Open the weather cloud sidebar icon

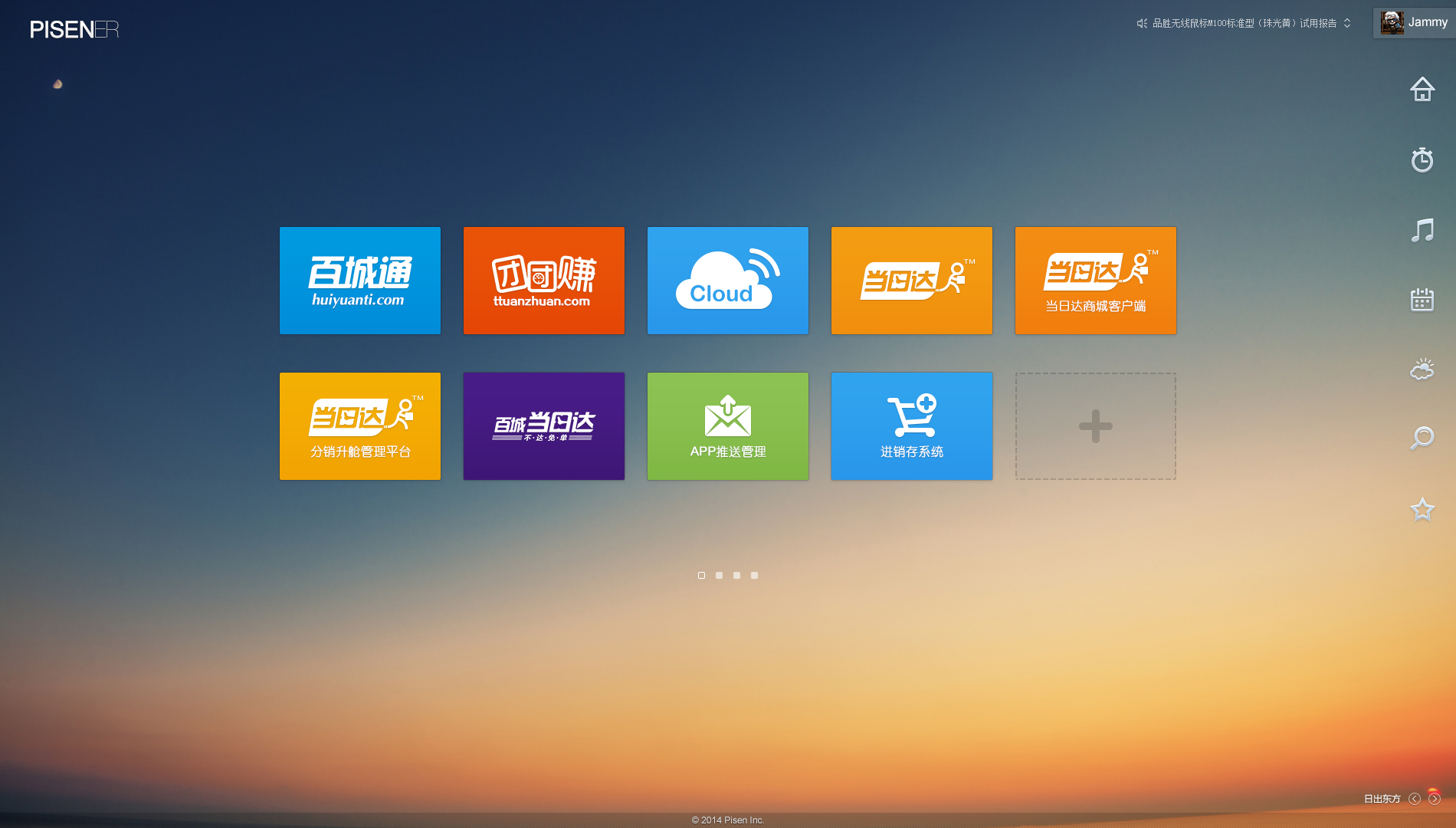click(x=1422, y=370)
